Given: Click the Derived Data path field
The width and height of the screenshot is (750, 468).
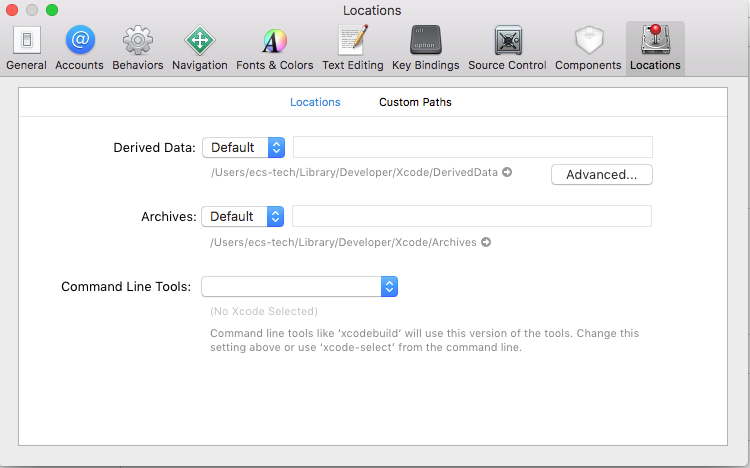Looking at the screenshot, I should pos(473,147).
